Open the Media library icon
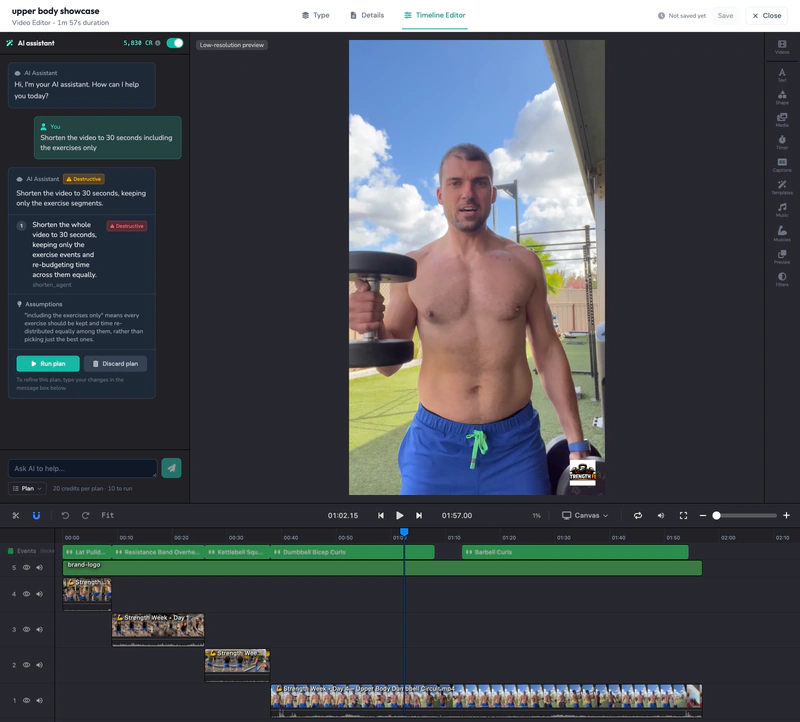 [x=782, y=120]
